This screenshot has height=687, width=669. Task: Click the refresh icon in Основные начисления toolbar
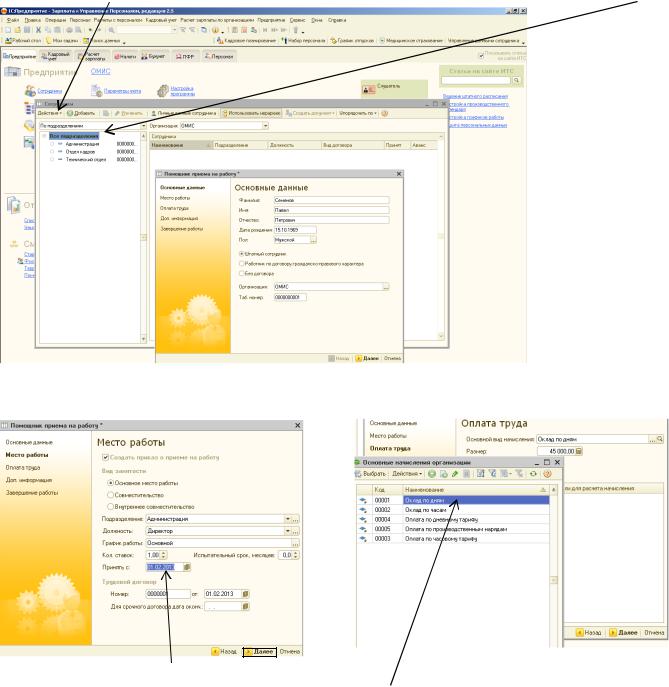(533, 474)
